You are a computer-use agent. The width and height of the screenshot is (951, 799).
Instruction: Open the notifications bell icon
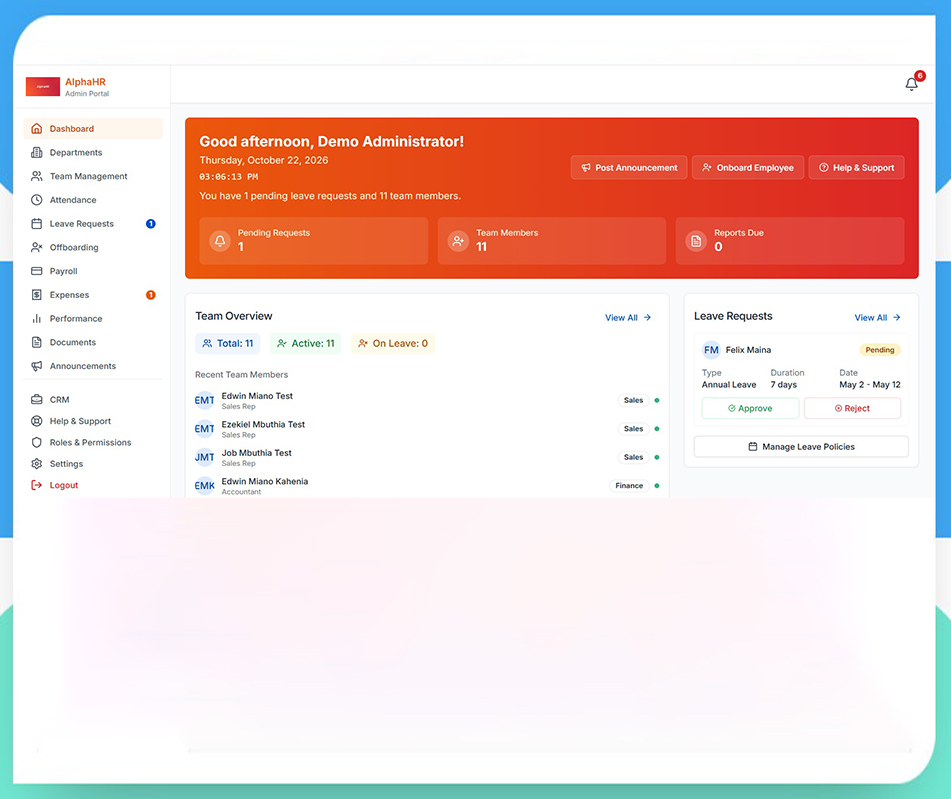[911, 84]
